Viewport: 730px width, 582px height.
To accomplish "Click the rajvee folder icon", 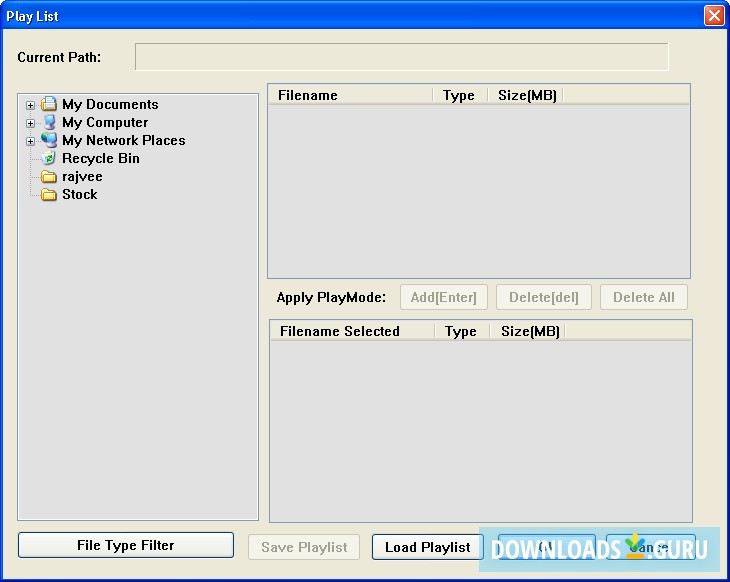I will click(x=48, y=176).
